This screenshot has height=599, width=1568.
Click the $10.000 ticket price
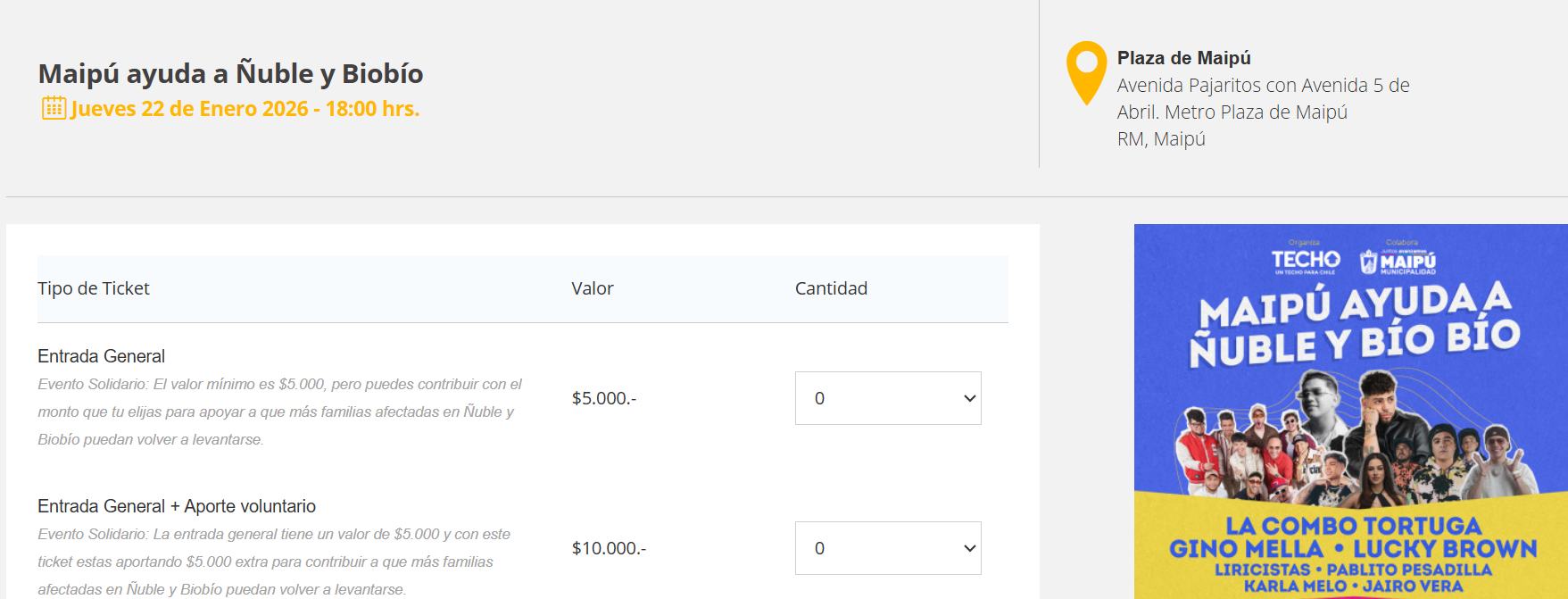609,548
